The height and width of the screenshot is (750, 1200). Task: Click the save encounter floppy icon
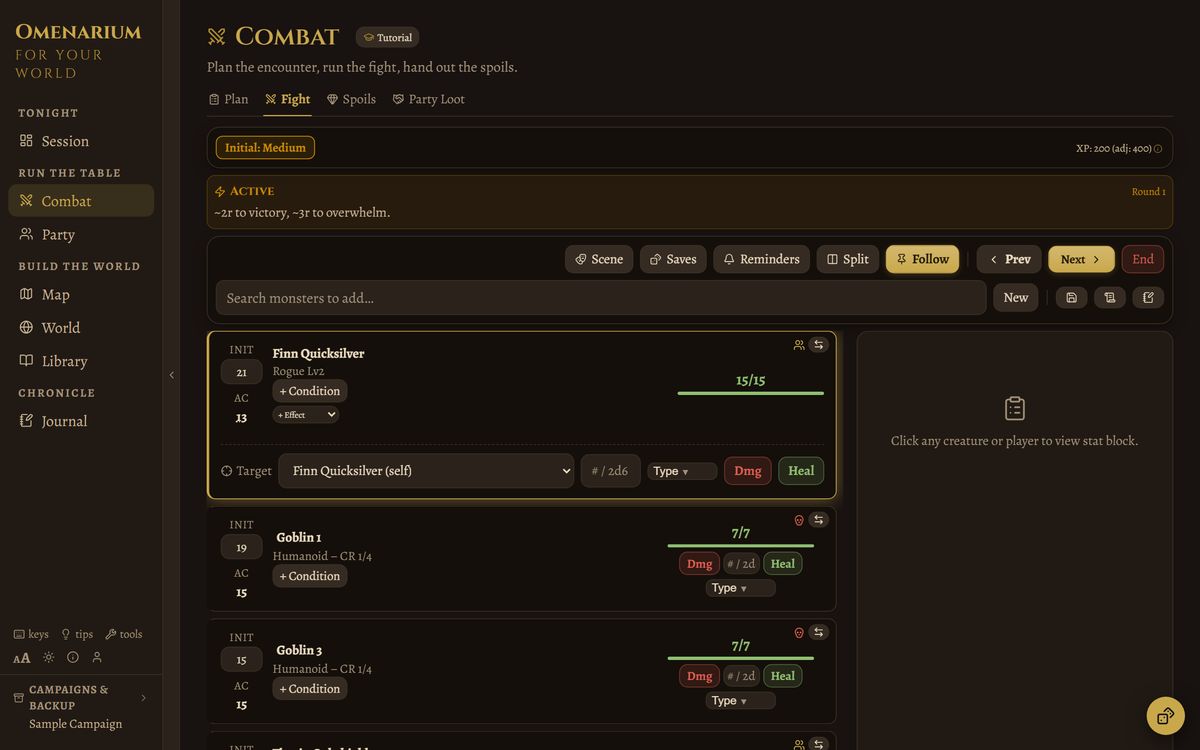(x=1071, y=298)
